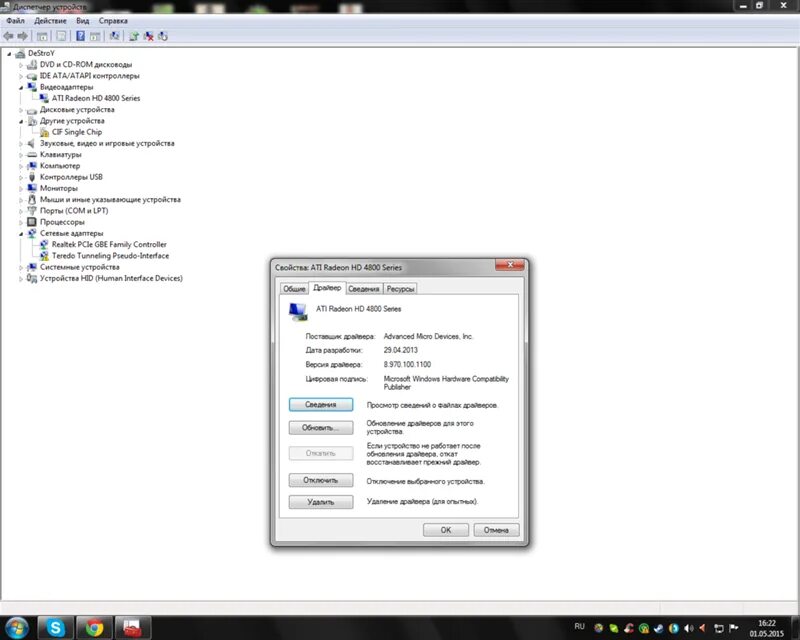Click the Отключить button
This screenshot has height=640, width=800.
(320, 480)
